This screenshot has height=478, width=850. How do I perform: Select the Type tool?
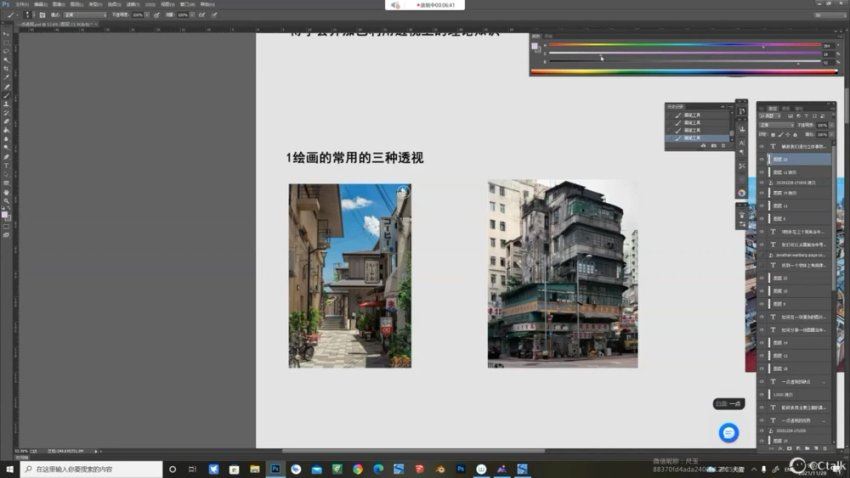[7, 165]
